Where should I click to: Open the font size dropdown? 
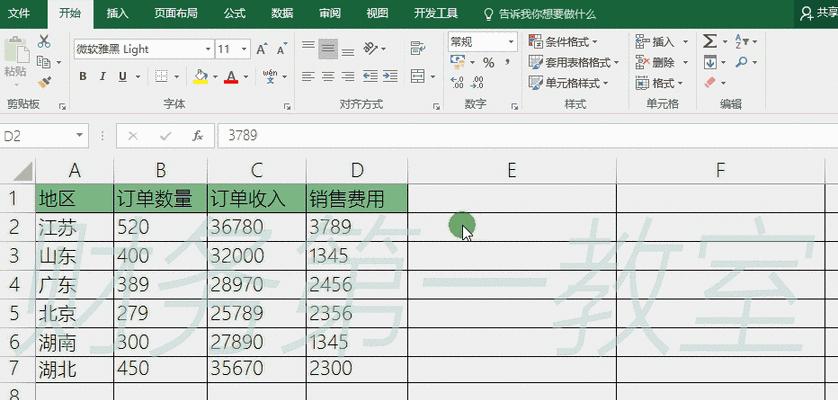(x=244, y=49)
